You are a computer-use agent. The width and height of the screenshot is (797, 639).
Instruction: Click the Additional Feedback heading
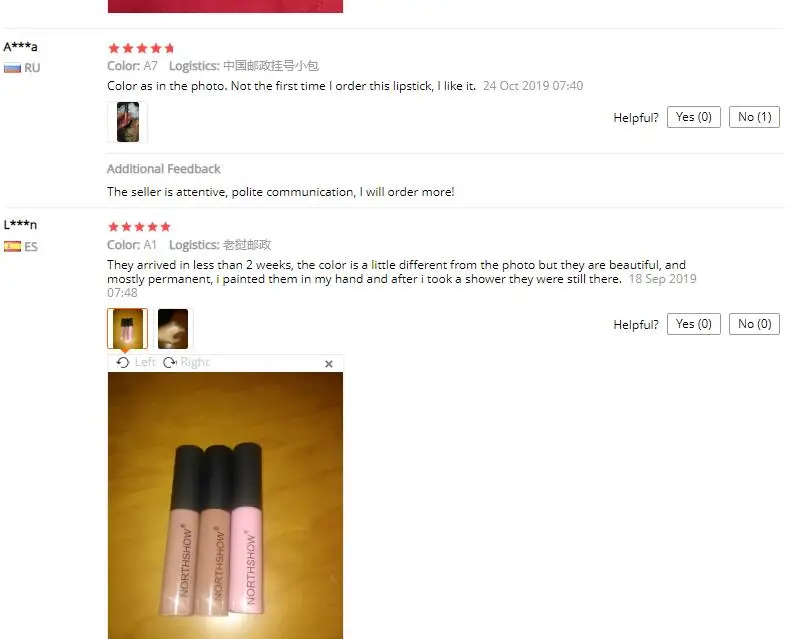pyautogui.click(x=164, y=169)
